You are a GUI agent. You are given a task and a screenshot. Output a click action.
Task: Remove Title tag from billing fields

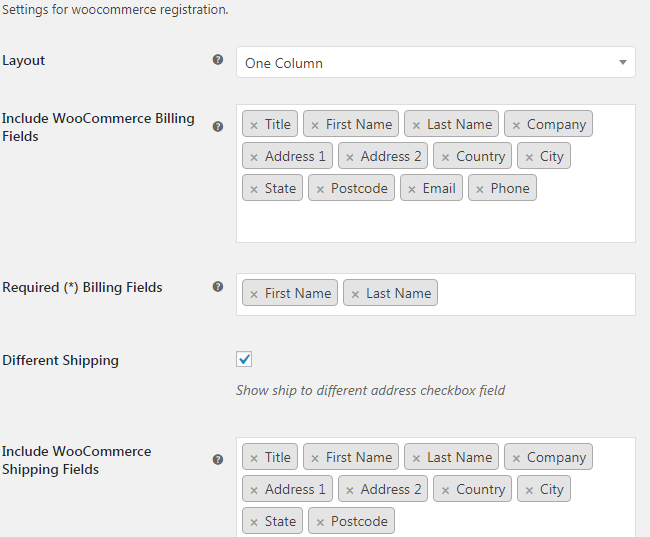point(254,125)
